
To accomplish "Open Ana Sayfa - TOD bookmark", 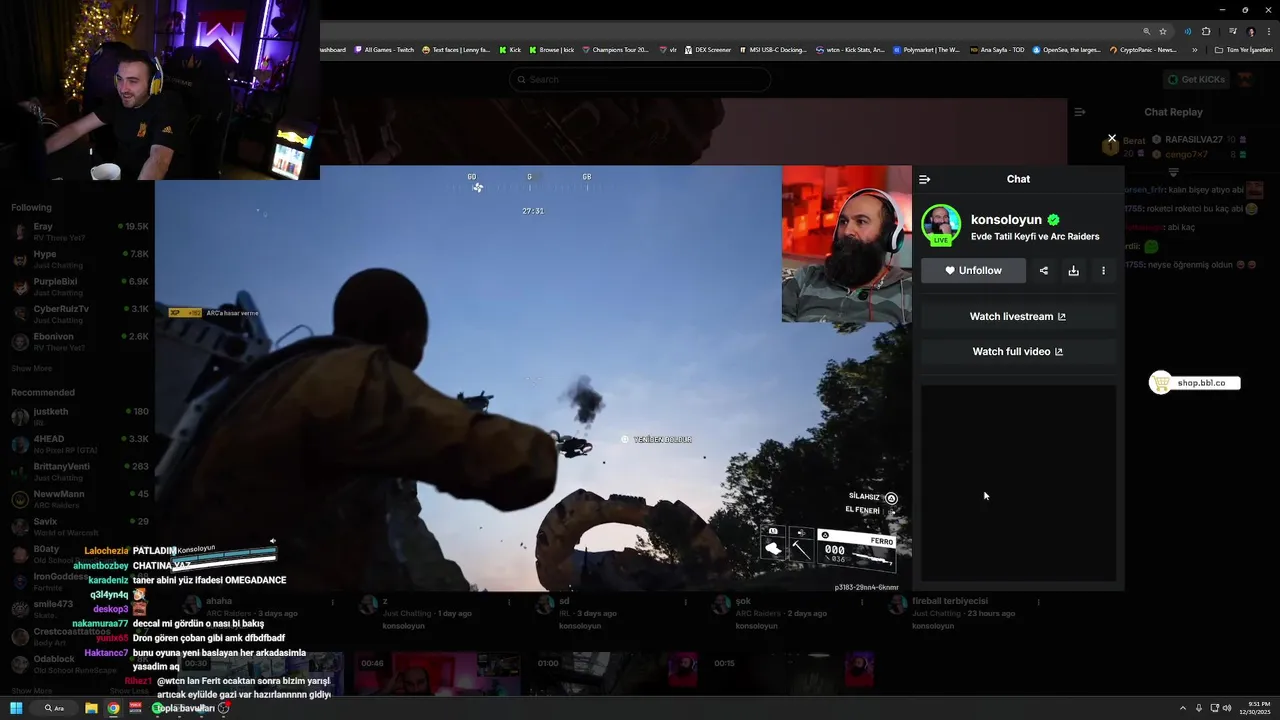I will pos(997,49).
